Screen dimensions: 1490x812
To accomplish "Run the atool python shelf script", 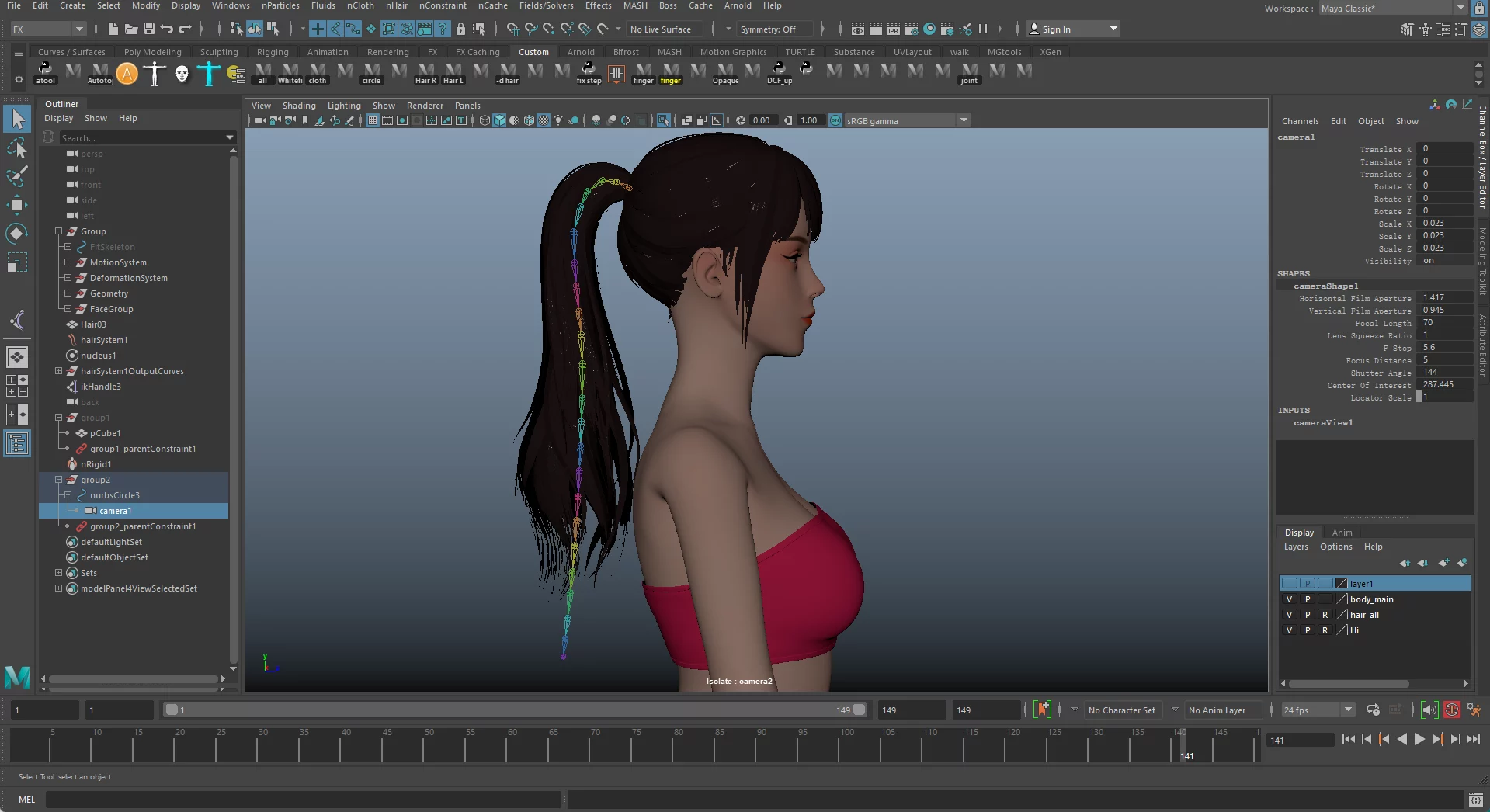I will coord(45,73).
